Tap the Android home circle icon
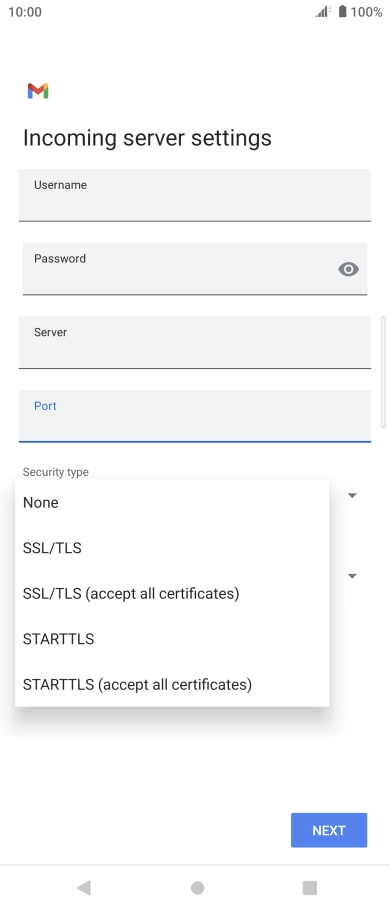Image resolution: width=390 pixels, height=910 pixels. [197, 887]
